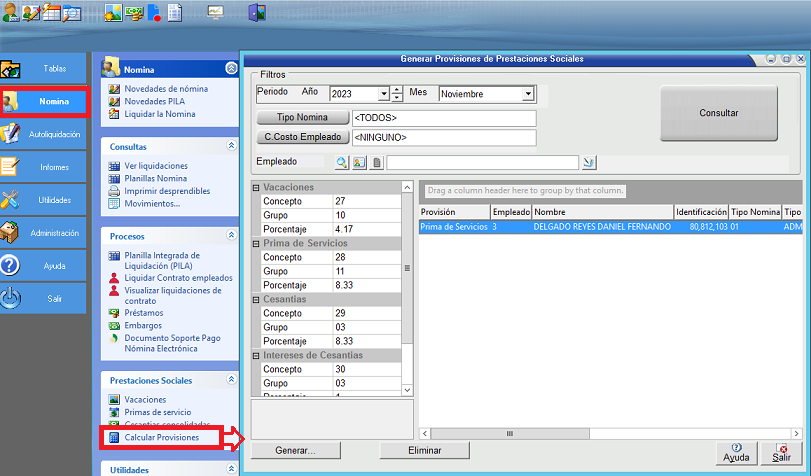Click the magnifier search icon beside Empleado
This screenshot has width=811, height=476.
click(x=341, y=162)
